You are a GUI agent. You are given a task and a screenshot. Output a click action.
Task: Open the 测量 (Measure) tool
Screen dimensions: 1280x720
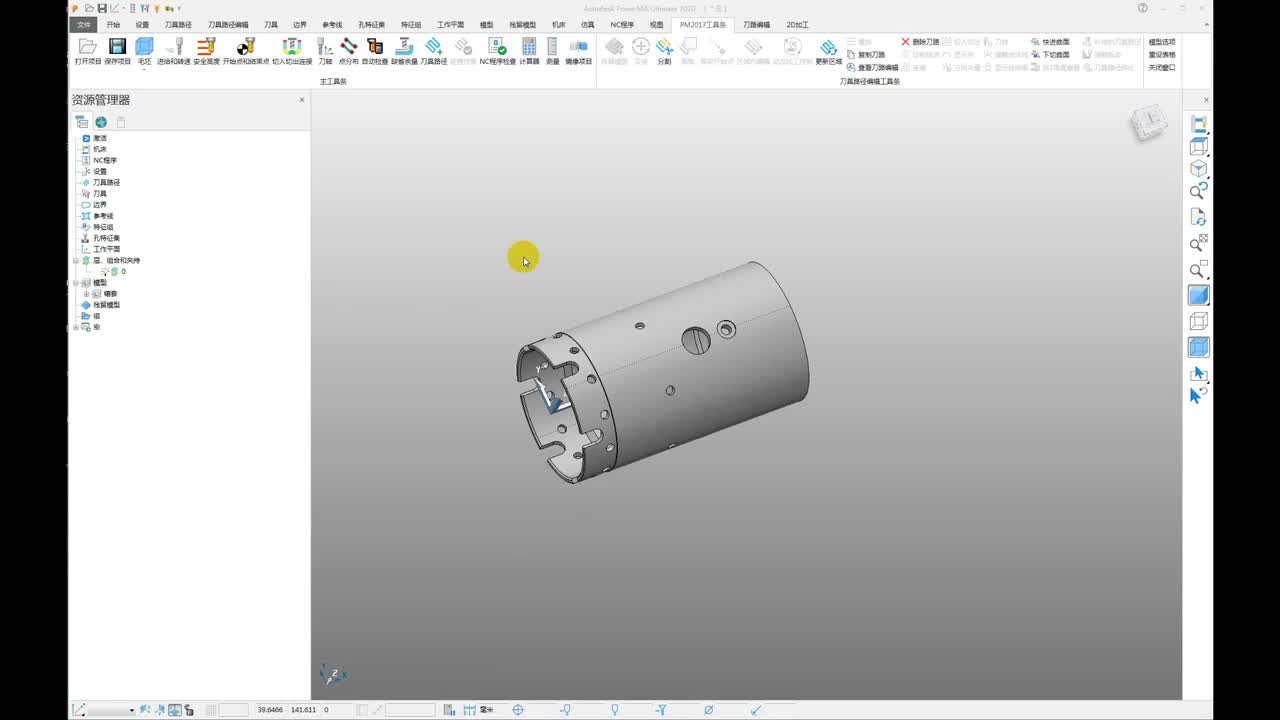pyautogui.click(x=552, y=51)
